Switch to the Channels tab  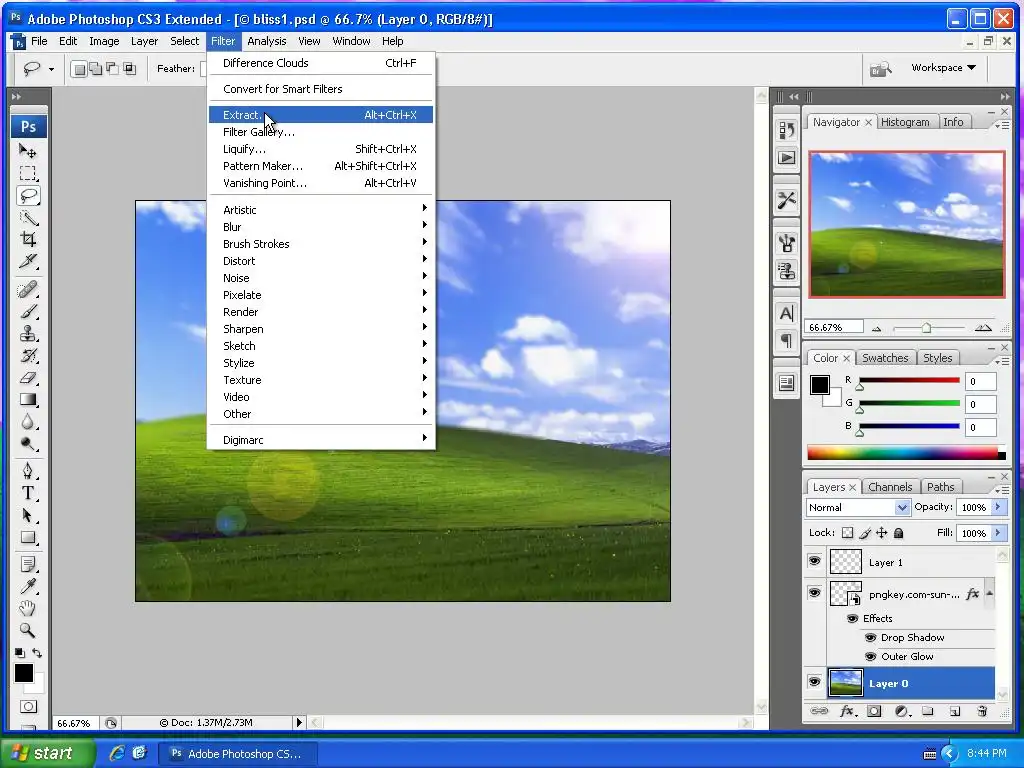point(889,487)
